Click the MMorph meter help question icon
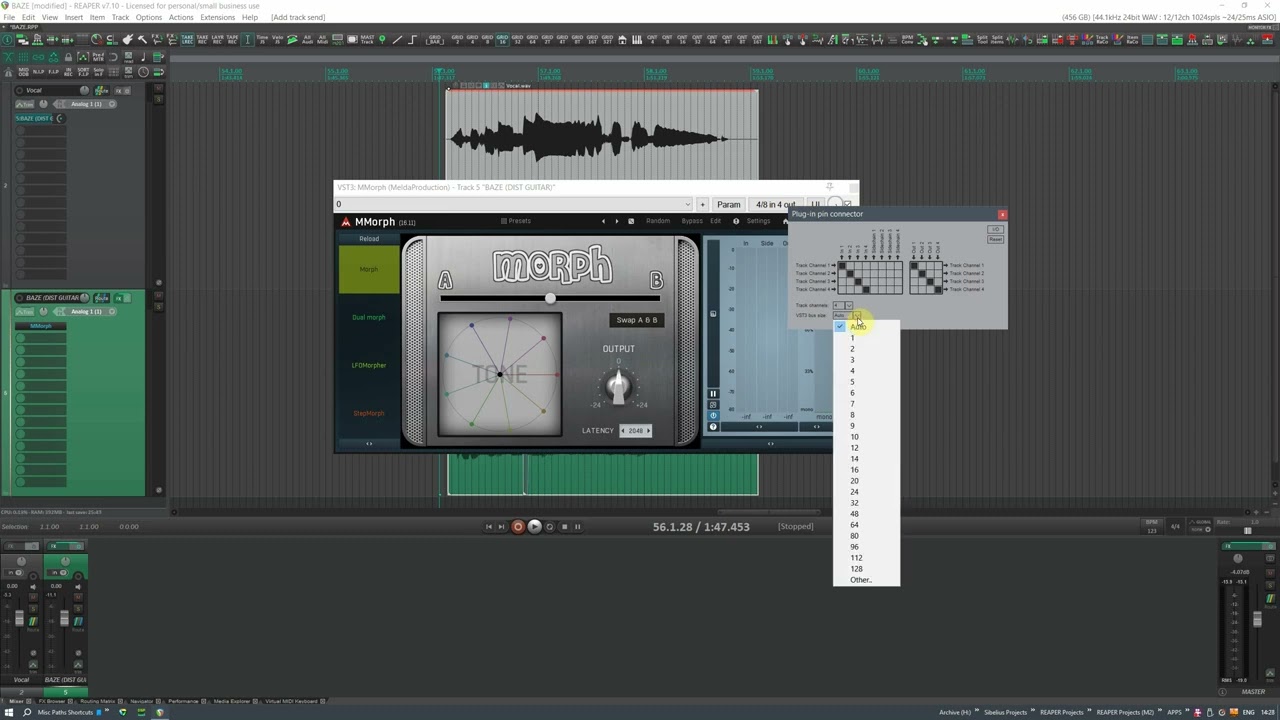This screenshot has width=1280, height=720. (713, 427)
